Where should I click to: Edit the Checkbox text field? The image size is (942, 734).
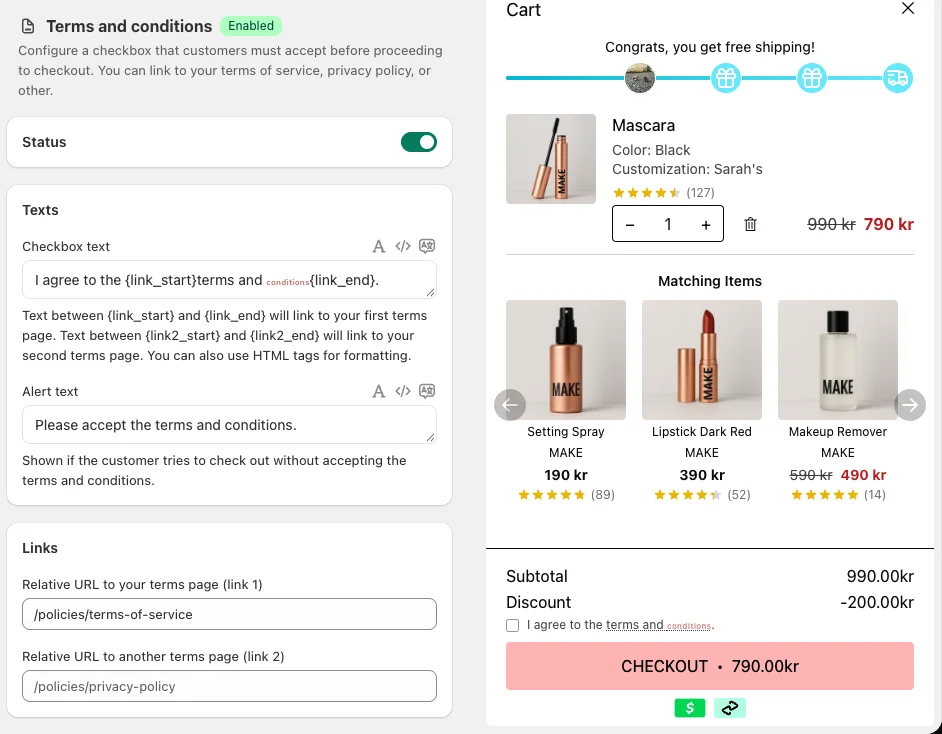coord(229,280)
